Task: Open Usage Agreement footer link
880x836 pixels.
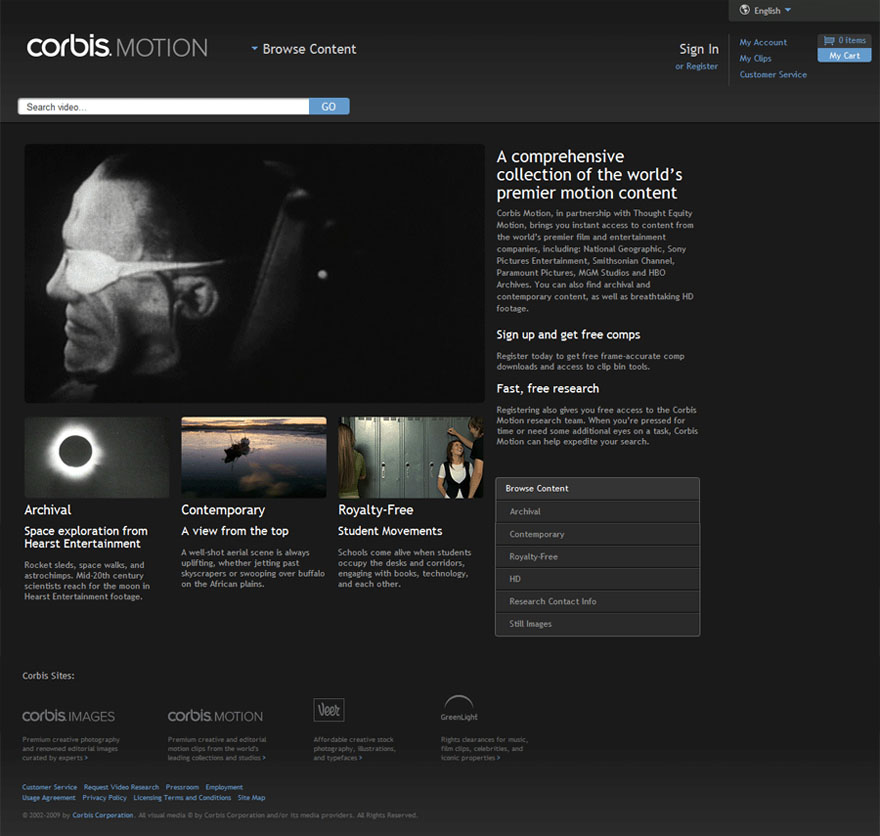Action: (49, 798)
